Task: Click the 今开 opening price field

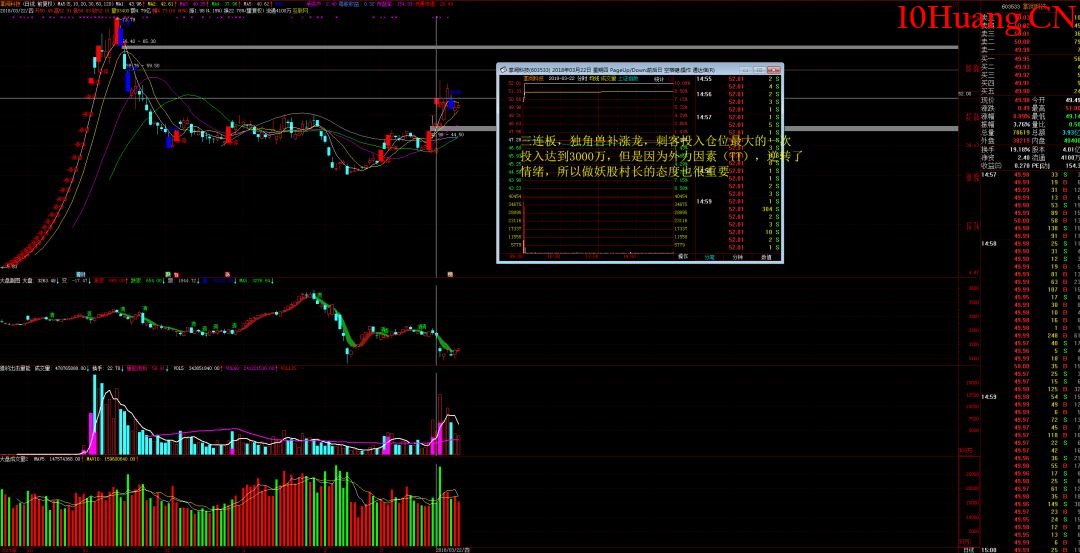Action: 1055,101
